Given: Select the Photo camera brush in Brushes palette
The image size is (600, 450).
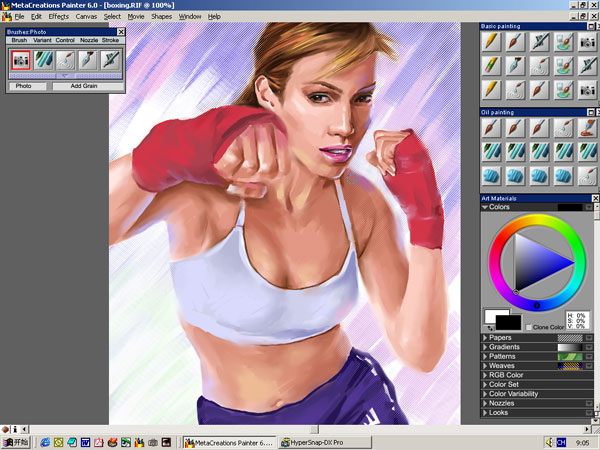Looking at the screenshot, I should tap(22, 59).
